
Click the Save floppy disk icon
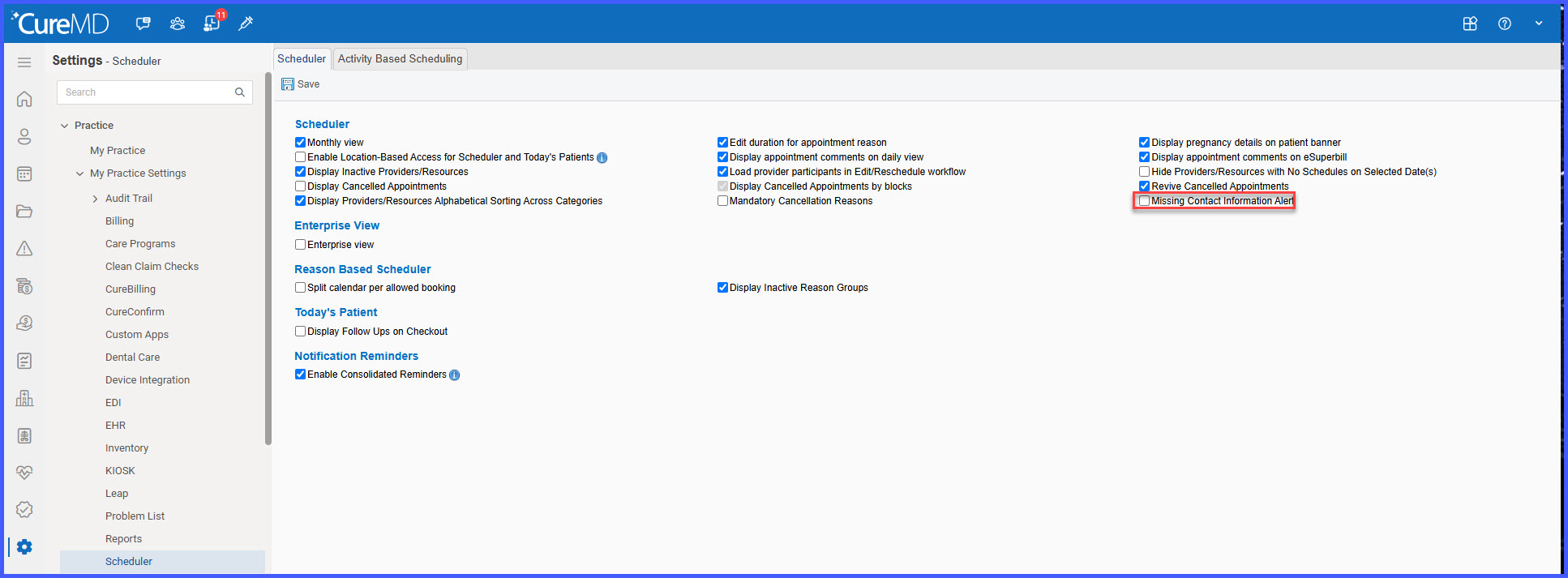click(x=287, y=84)
